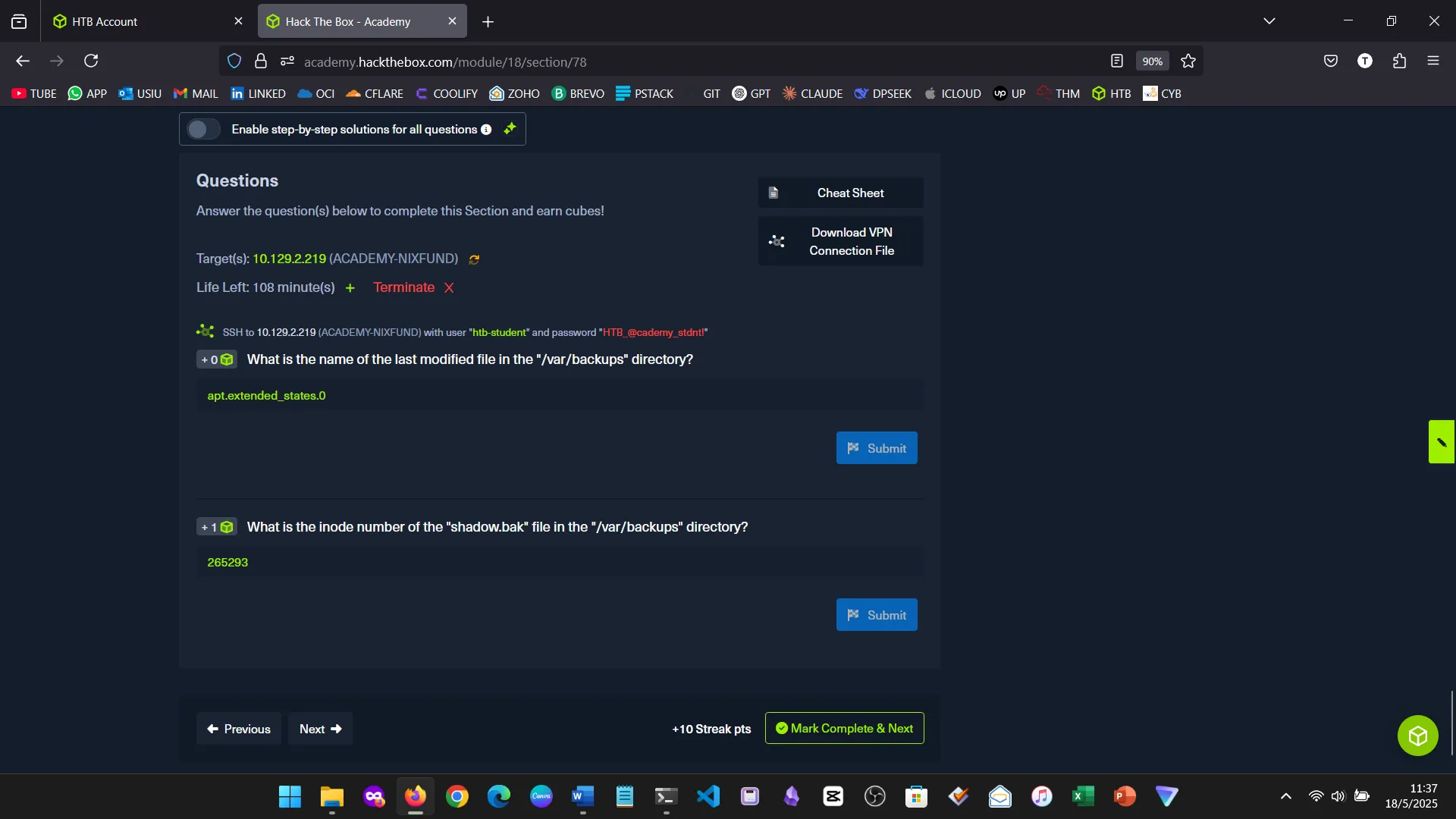Open the Cheat Sheet
The width and height of the screenshot is (1456, 819).
[x=840, y=193]
